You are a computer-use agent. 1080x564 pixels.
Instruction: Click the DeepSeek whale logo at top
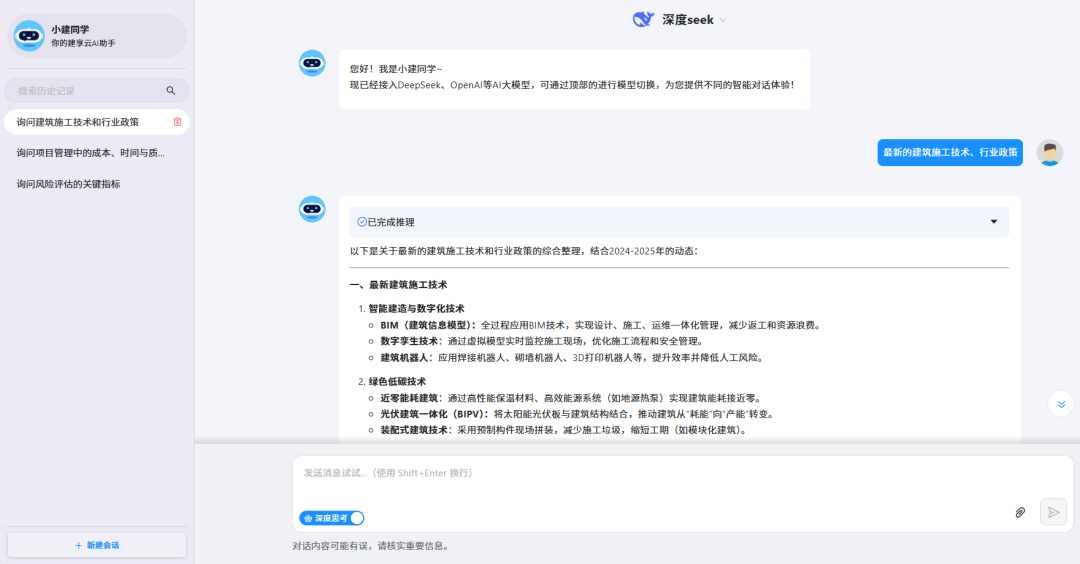click(x=643, y=19)
